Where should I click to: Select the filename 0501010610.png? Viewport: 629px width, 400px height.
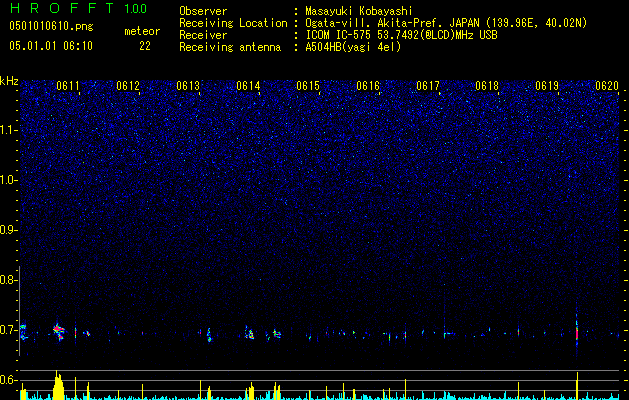51,27
